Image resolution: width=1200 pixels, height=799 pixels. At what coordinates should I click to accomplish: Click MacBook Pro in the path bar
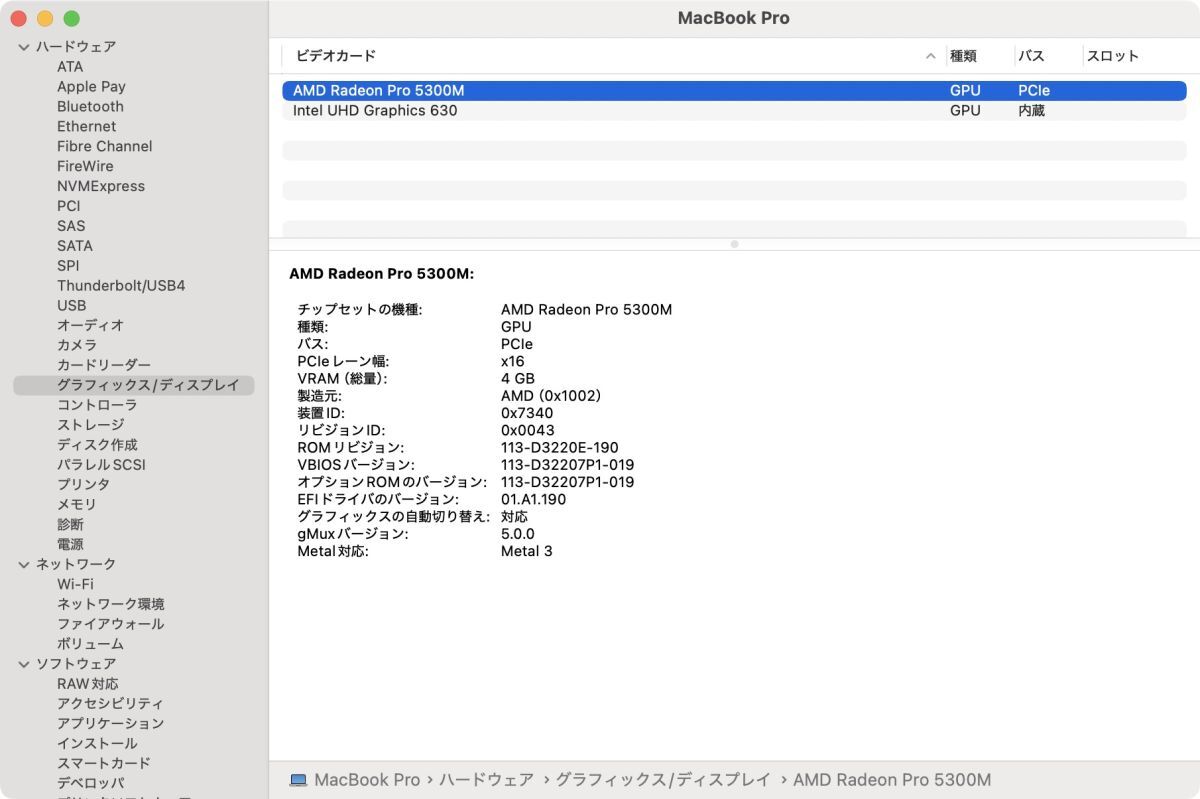click(367, 780)
